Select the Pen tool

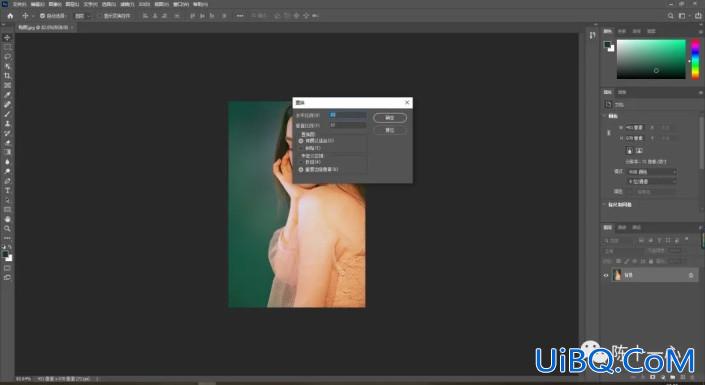(x=7, y=181)
